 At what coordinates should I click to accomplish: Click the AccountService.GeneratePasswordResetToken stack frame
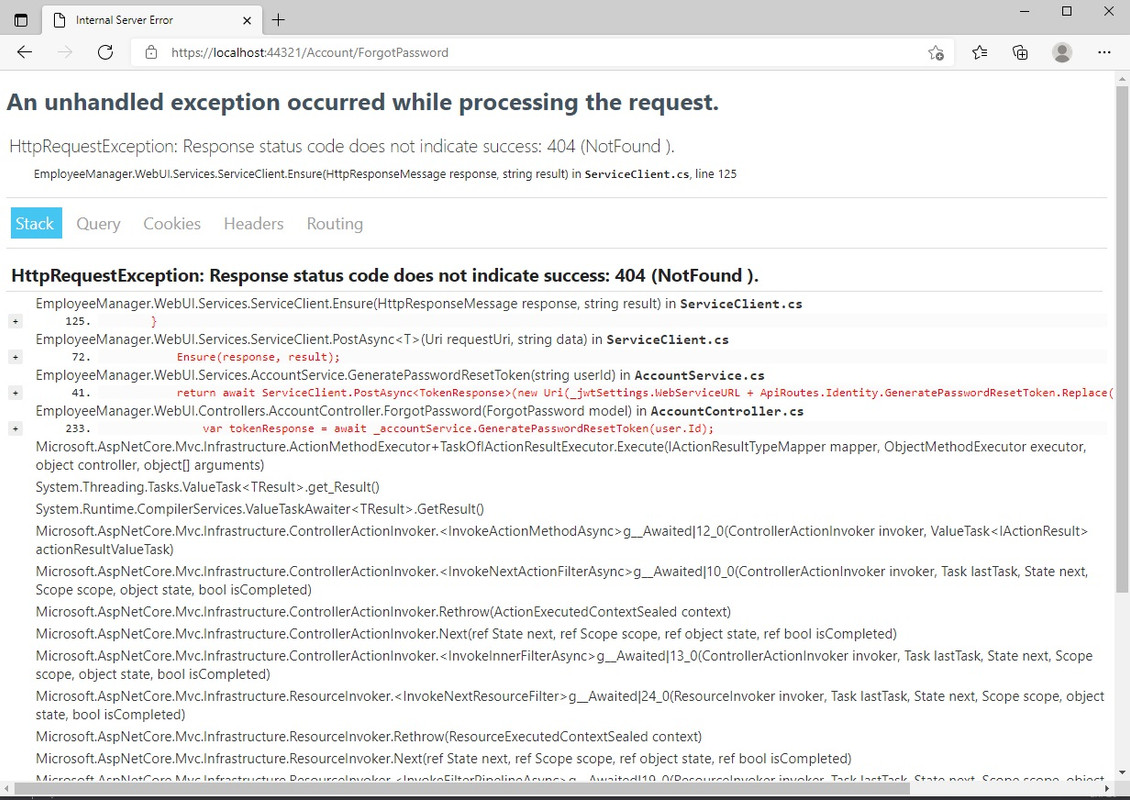pos(400,375)
